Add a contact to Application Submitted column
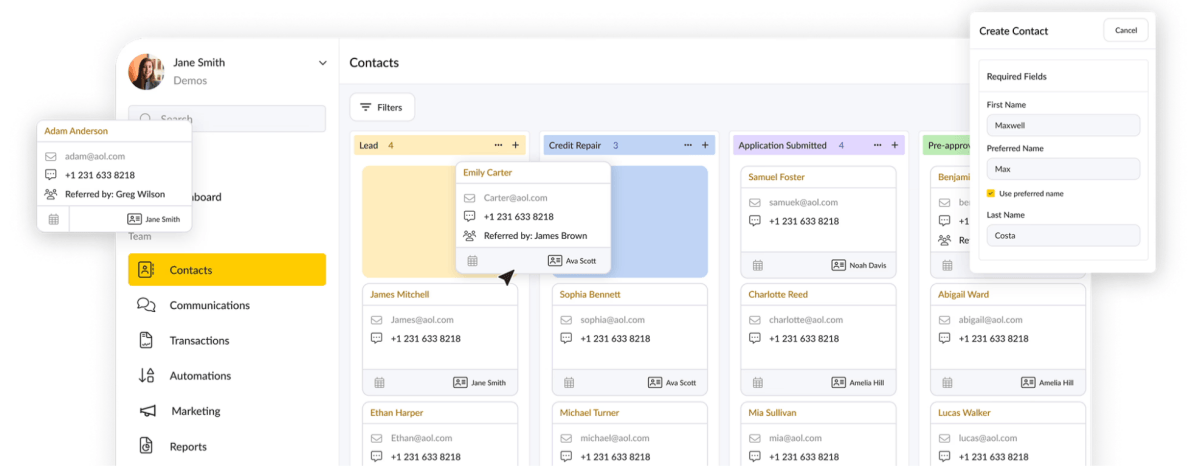The height and width of the screenshot is (472, 1200). click(x=895, y=145)
